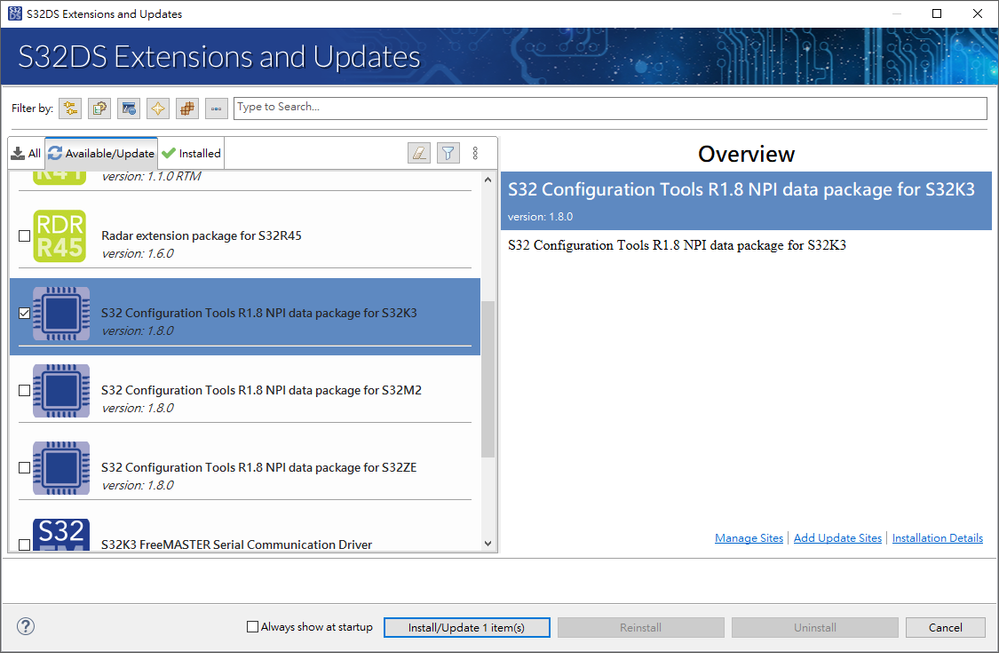Image resolution: width=999 pixels, height=653 pixels.
Task: Open the vertical three-dot menu above the list
Action: tap(475, 153)
